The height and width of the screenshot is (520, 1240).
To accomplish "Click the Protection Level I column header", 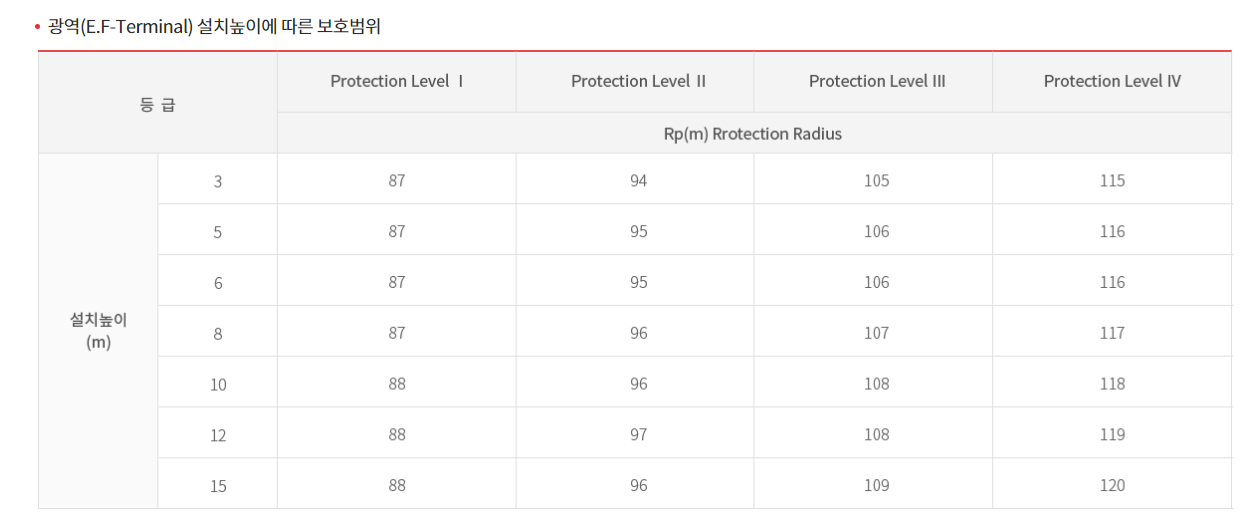I will [397, 81].
